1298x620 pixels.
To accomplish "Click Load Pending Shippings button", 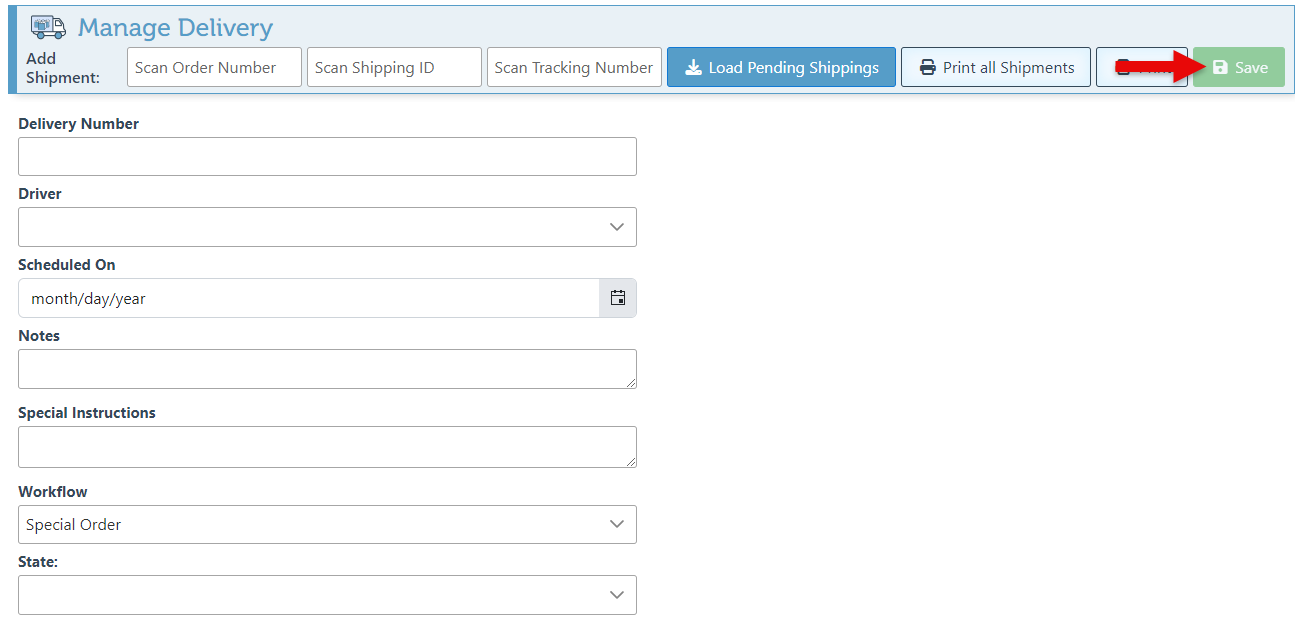I will point(781,68).
